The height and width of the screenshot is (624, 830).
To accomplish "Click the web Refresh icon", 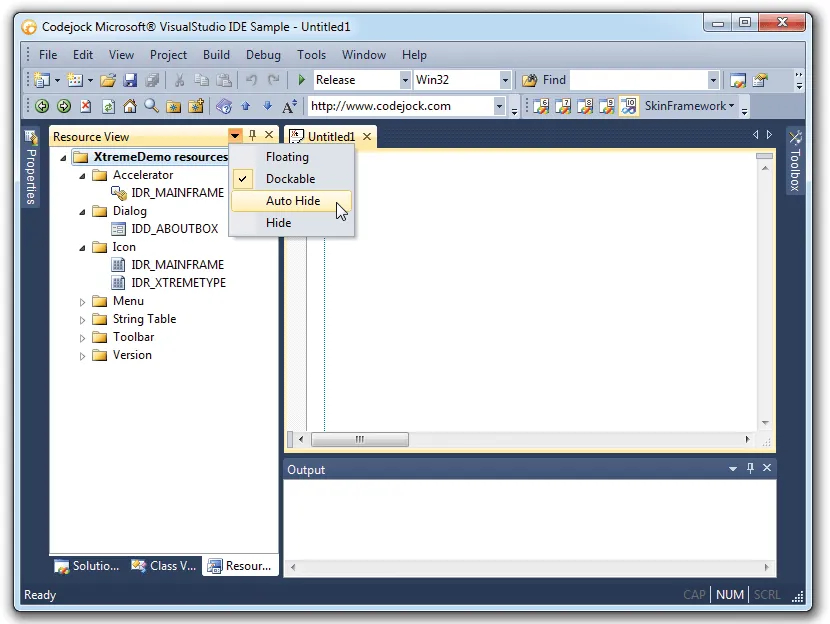I will coord(107,106).
